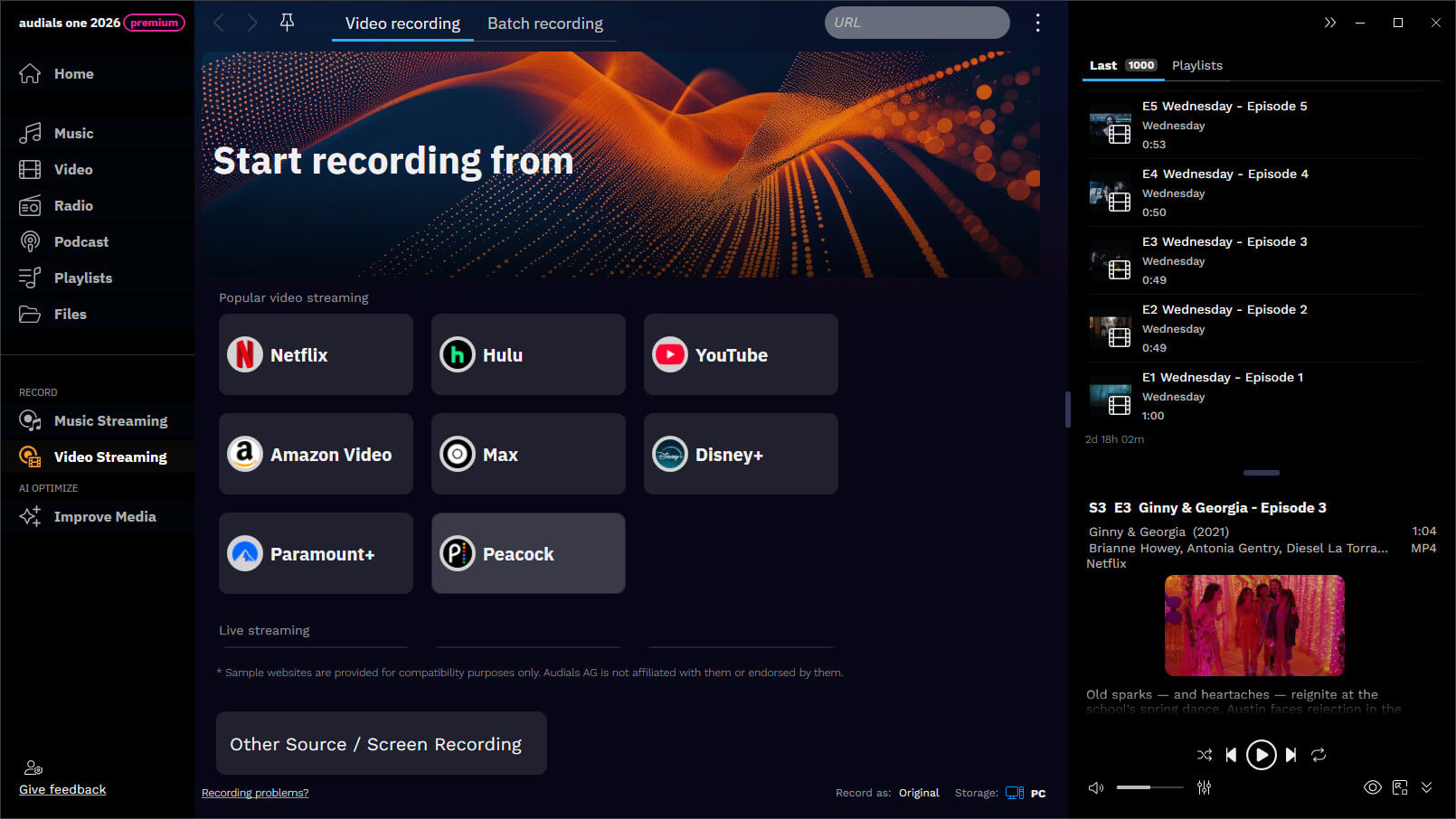Screen dimensions: 1456x819
Task: Pin the current view using the pin icon
Action: click(x=287, y=22)
